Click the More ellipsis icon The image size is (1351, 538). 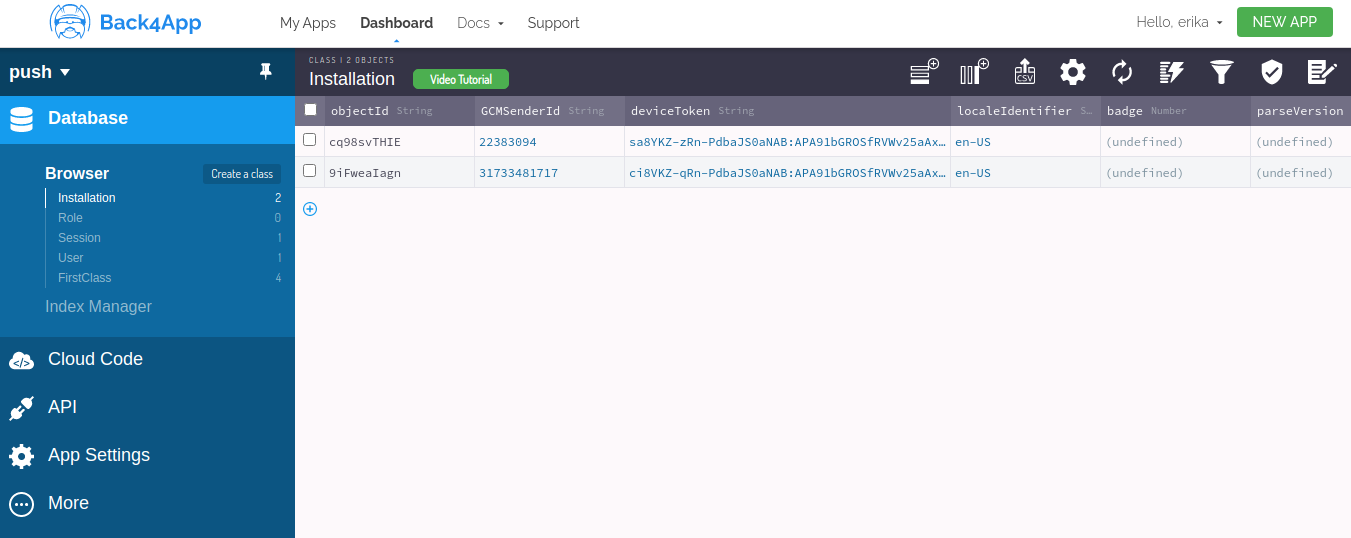[21, 504]
